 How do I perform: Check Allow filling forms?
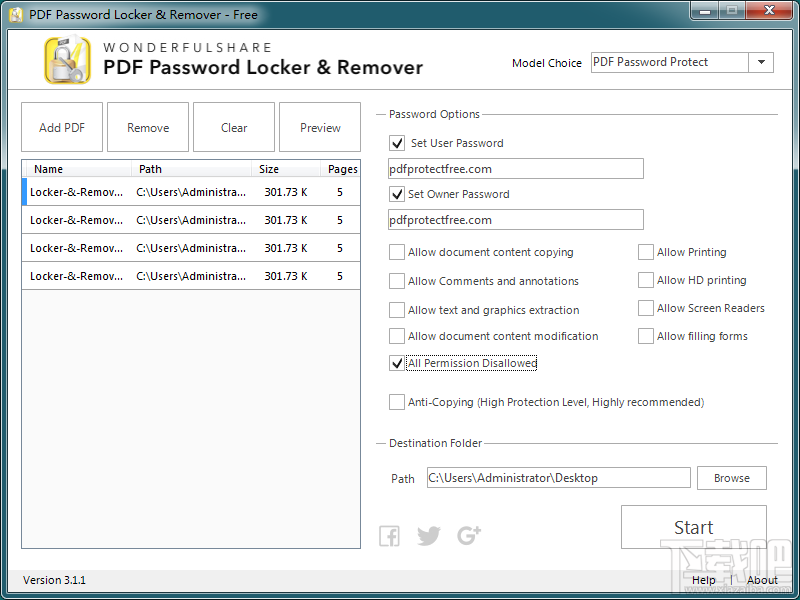point(646,336)
